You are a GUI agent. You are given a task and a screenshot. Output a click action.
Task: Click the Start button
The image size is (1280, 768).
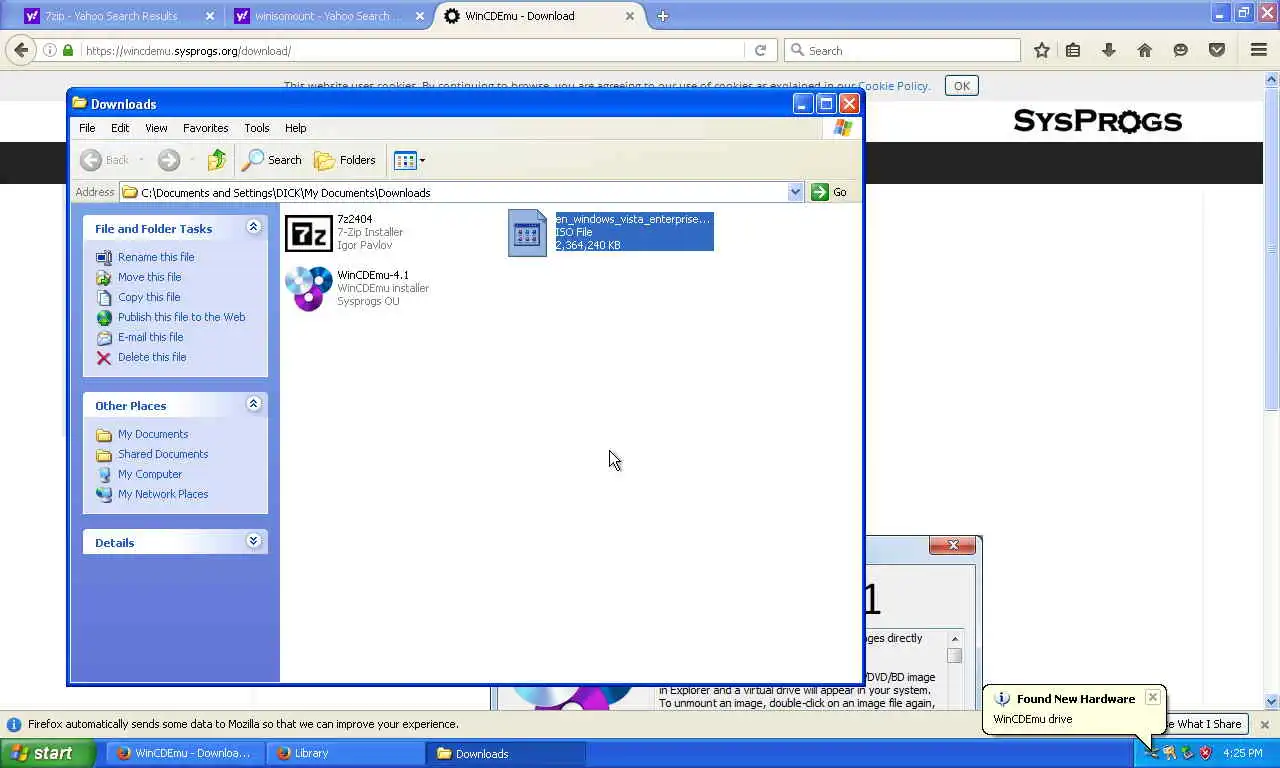click(x=47, y=753)
